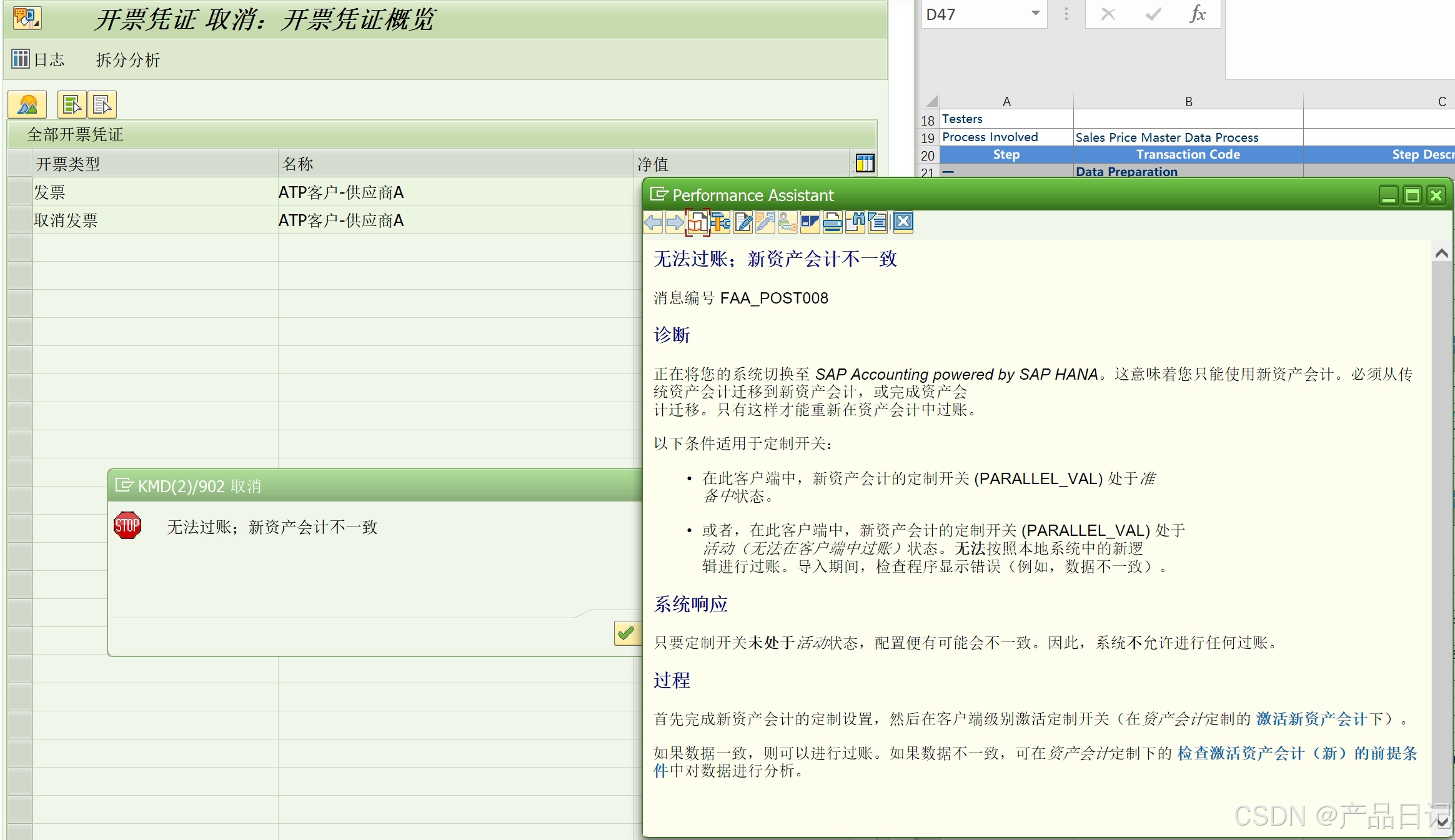The height and width of the screenshot is (840, 1455).
Task: Confirm the error dialog with green checkmark
Action: (626, 633)
